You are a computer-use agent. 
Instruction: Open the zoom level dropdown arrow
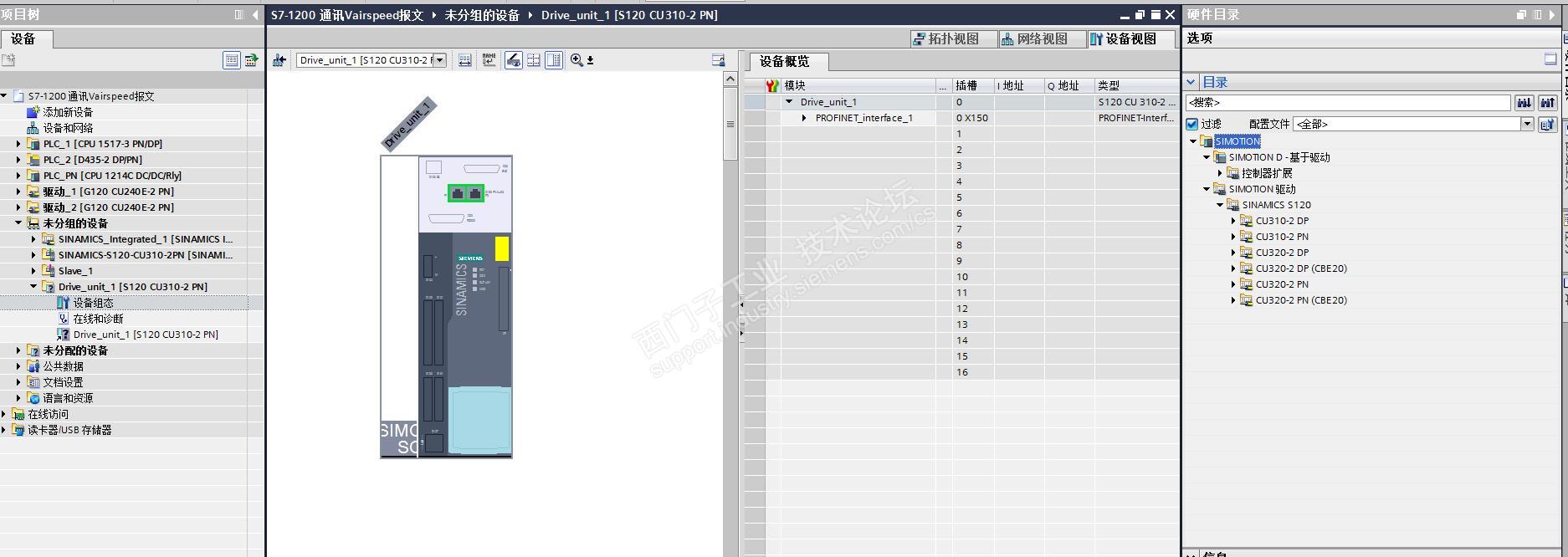(590, 60)
